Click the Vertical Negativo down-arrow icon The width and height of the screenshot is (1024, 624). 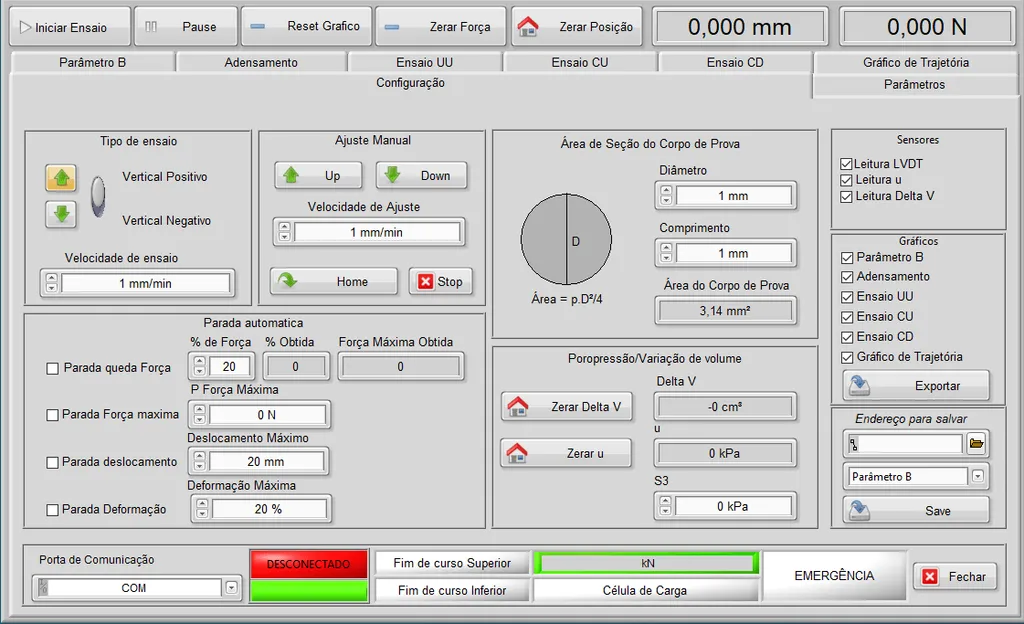(x=61, y=214)
